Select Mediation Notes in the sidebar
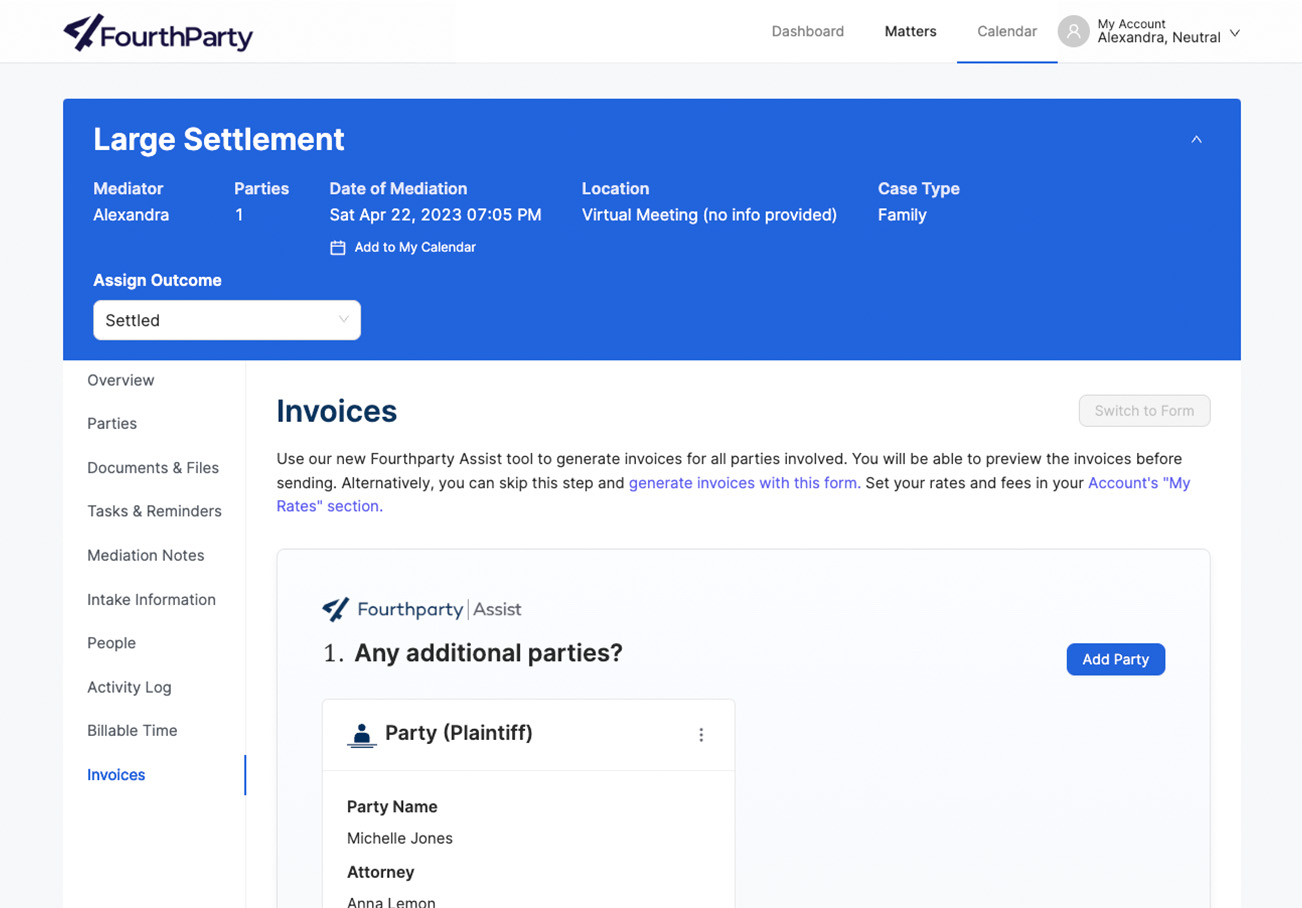1302x908 pixels. (x=145, y=555)
